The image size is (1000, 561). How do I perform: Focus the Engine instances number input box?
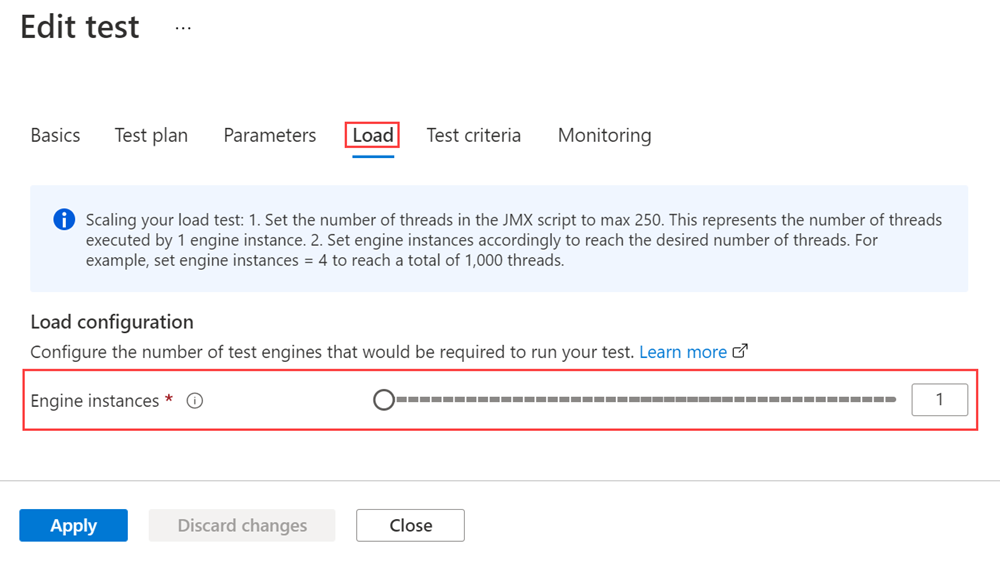point(939,400)
